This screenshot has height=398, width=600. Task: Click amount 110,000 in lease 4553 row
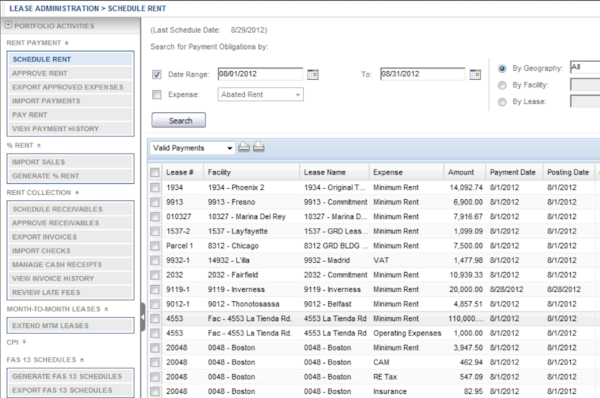click(x=466, y=318)
